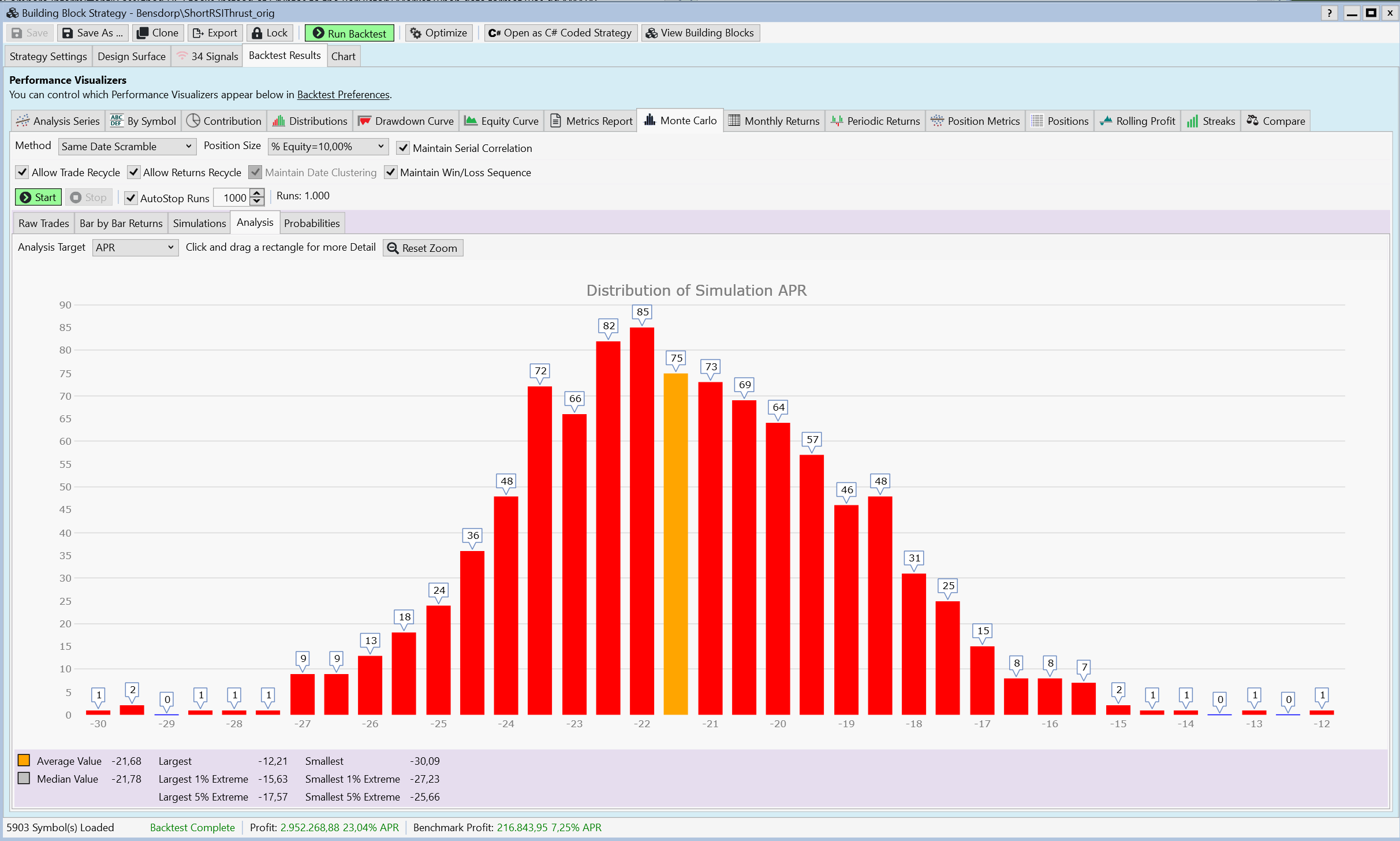Disable the AutoStop Runs checkbox
Image resolution: width=1400 pixels, height=841 pixels.
pos(131,198)
